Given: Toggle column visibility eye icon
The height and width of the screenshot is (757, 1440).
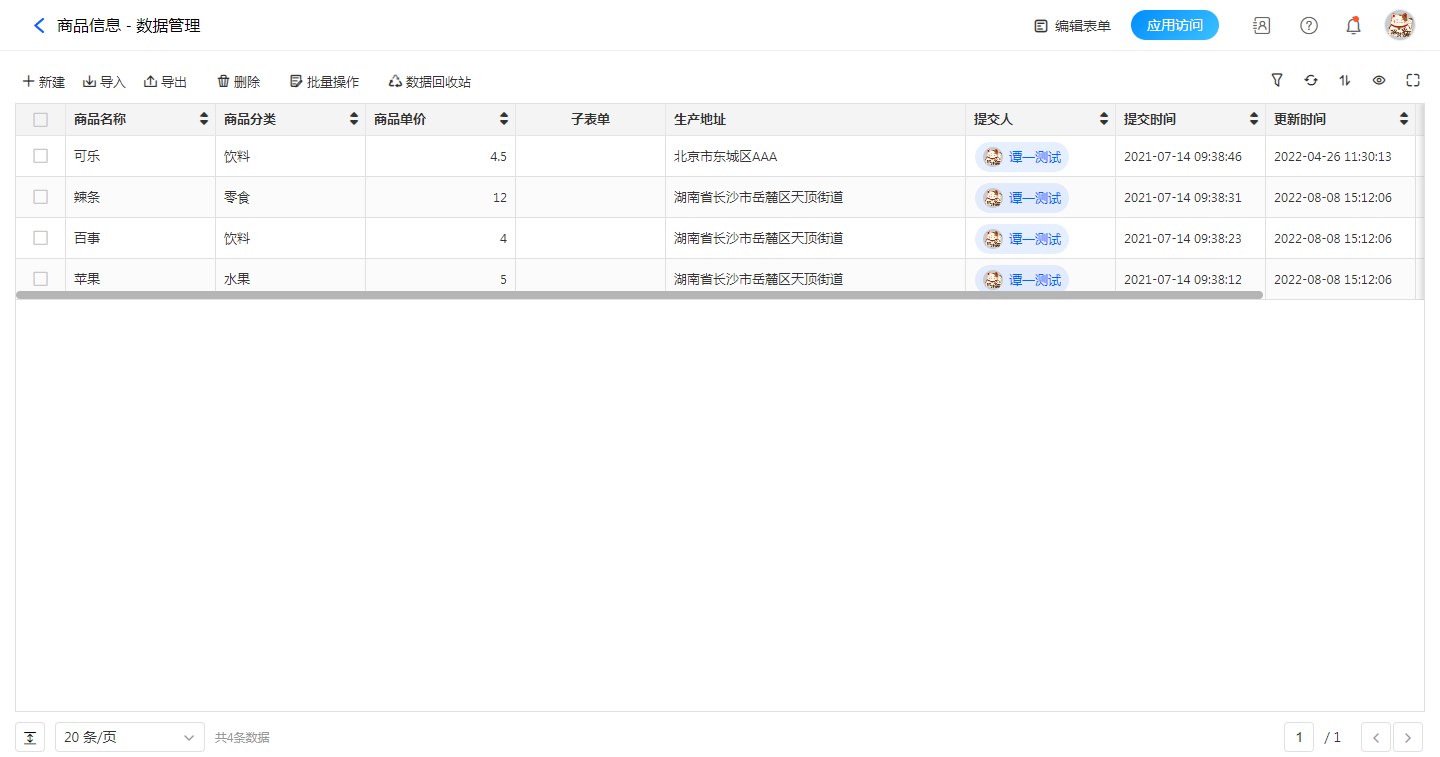Looking at the screenshot, I should click(1379, 80).
